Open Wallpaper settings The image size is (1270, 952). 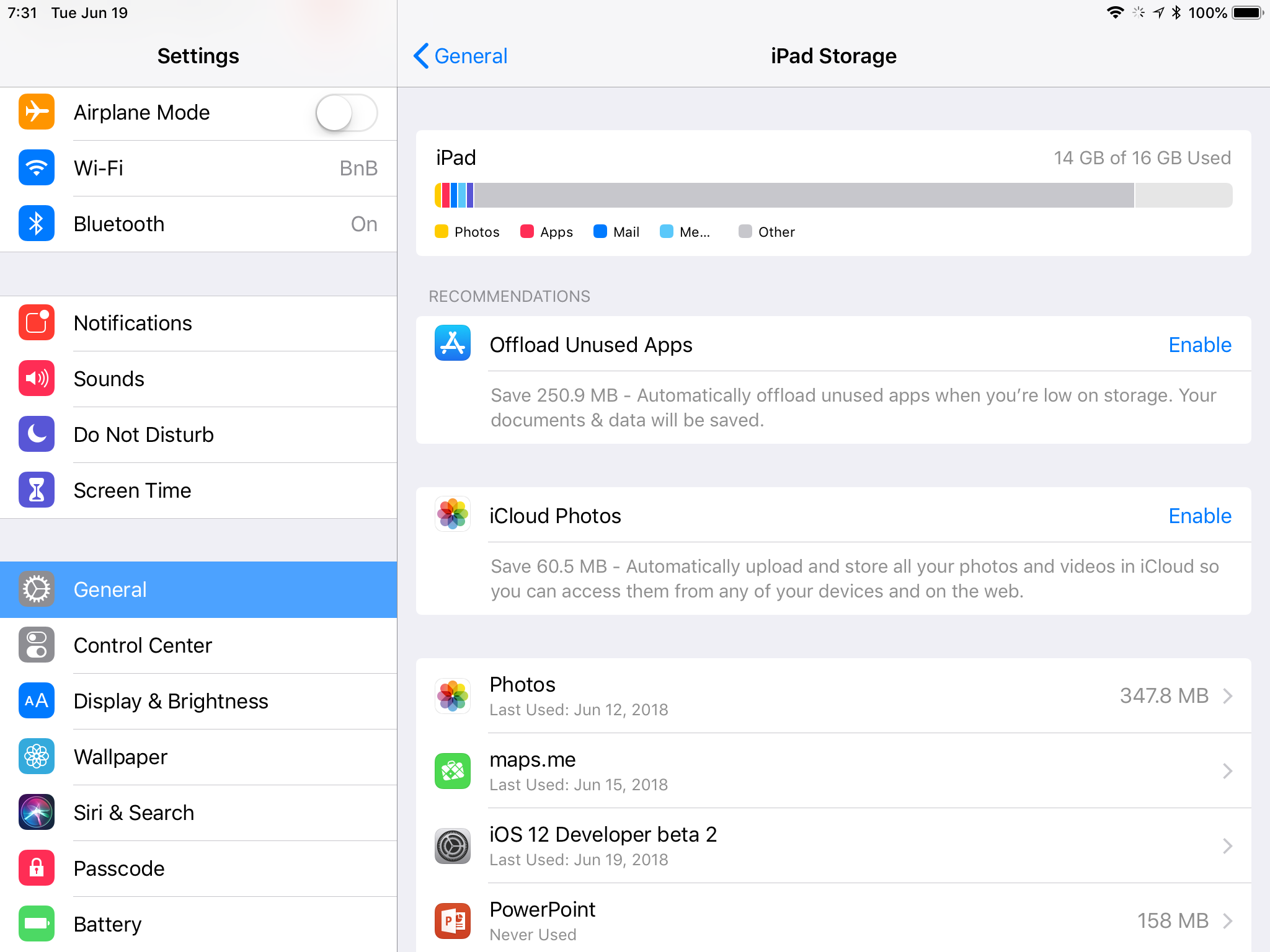pyautogui.click(x=198, y=757)
